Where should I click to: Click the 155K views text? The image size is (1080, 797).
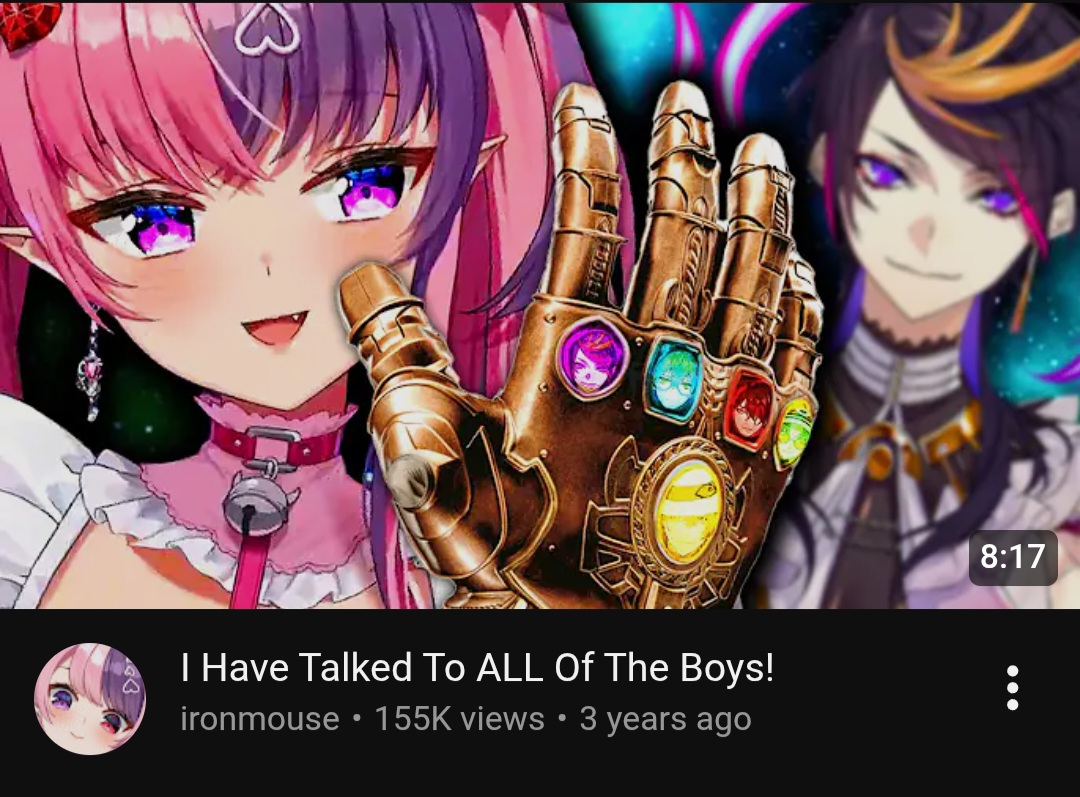(459, 718)
